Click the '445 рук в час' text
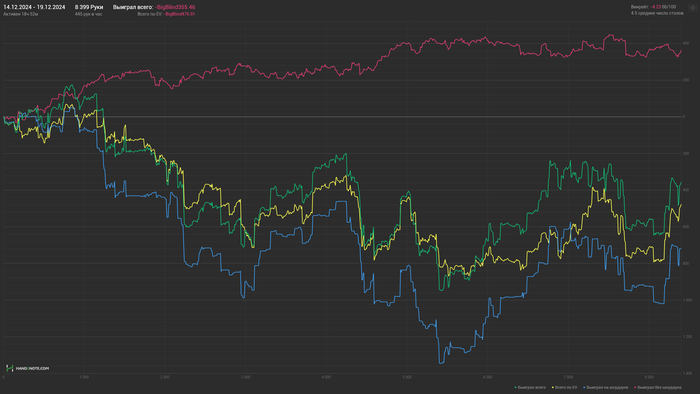 point(88,14)
